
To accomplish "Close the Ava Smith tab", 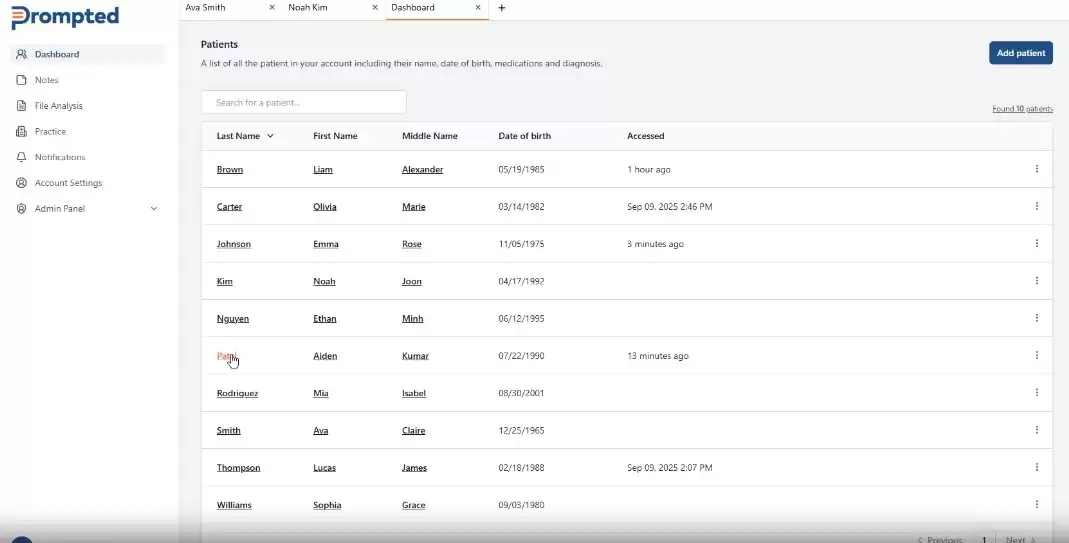I will (272, 8).
